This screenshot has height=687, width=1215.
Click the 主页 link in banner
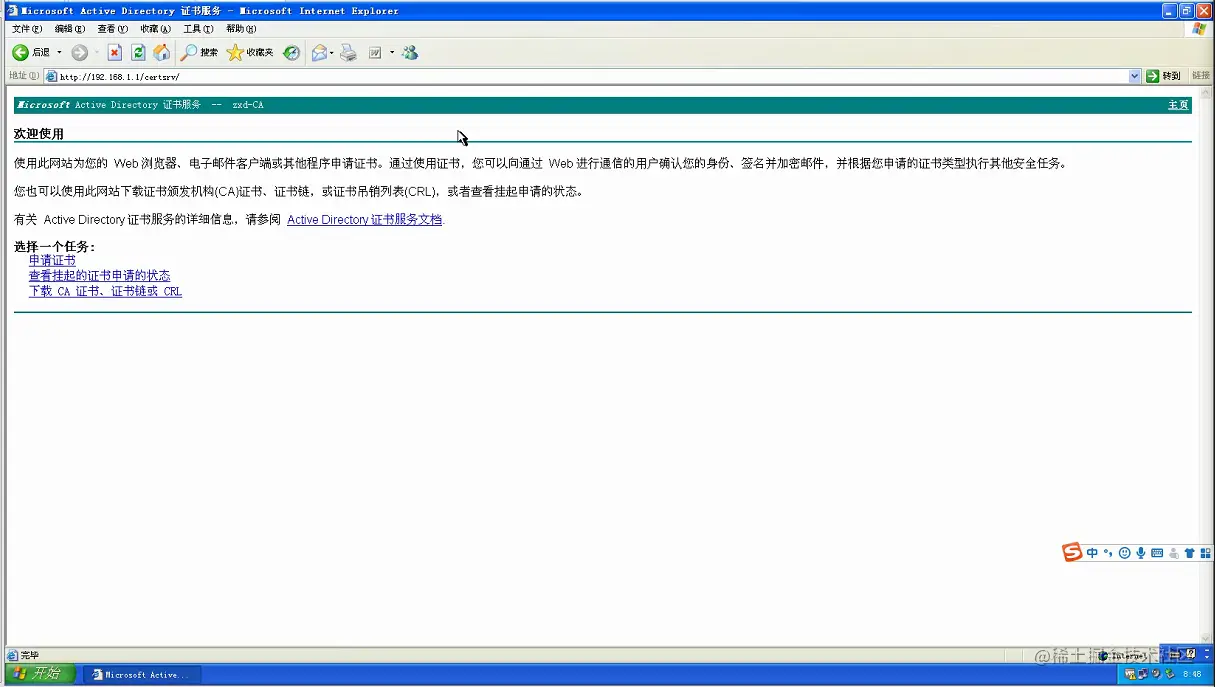tap(1178, 105)
